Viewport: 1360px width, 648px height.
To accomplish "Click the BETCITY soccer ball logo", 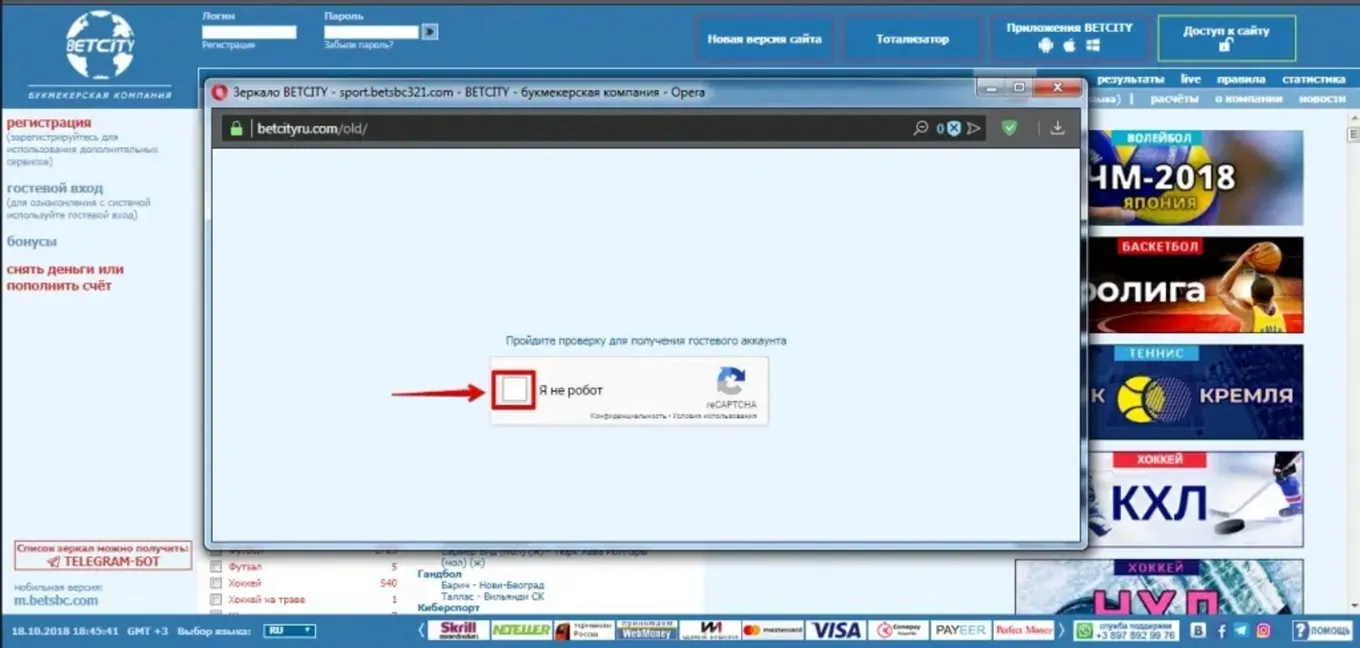I will [100, 44].
